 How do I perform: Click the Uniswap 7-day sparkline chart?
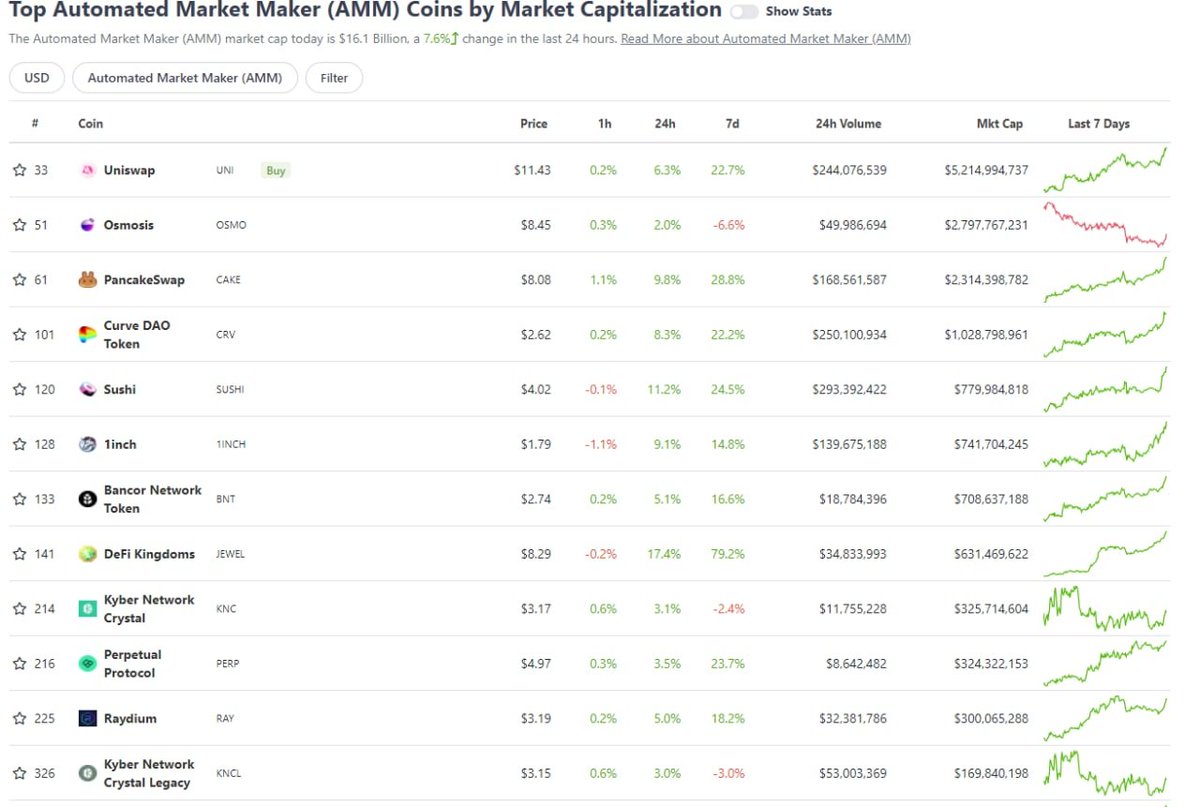[1105, 170]
